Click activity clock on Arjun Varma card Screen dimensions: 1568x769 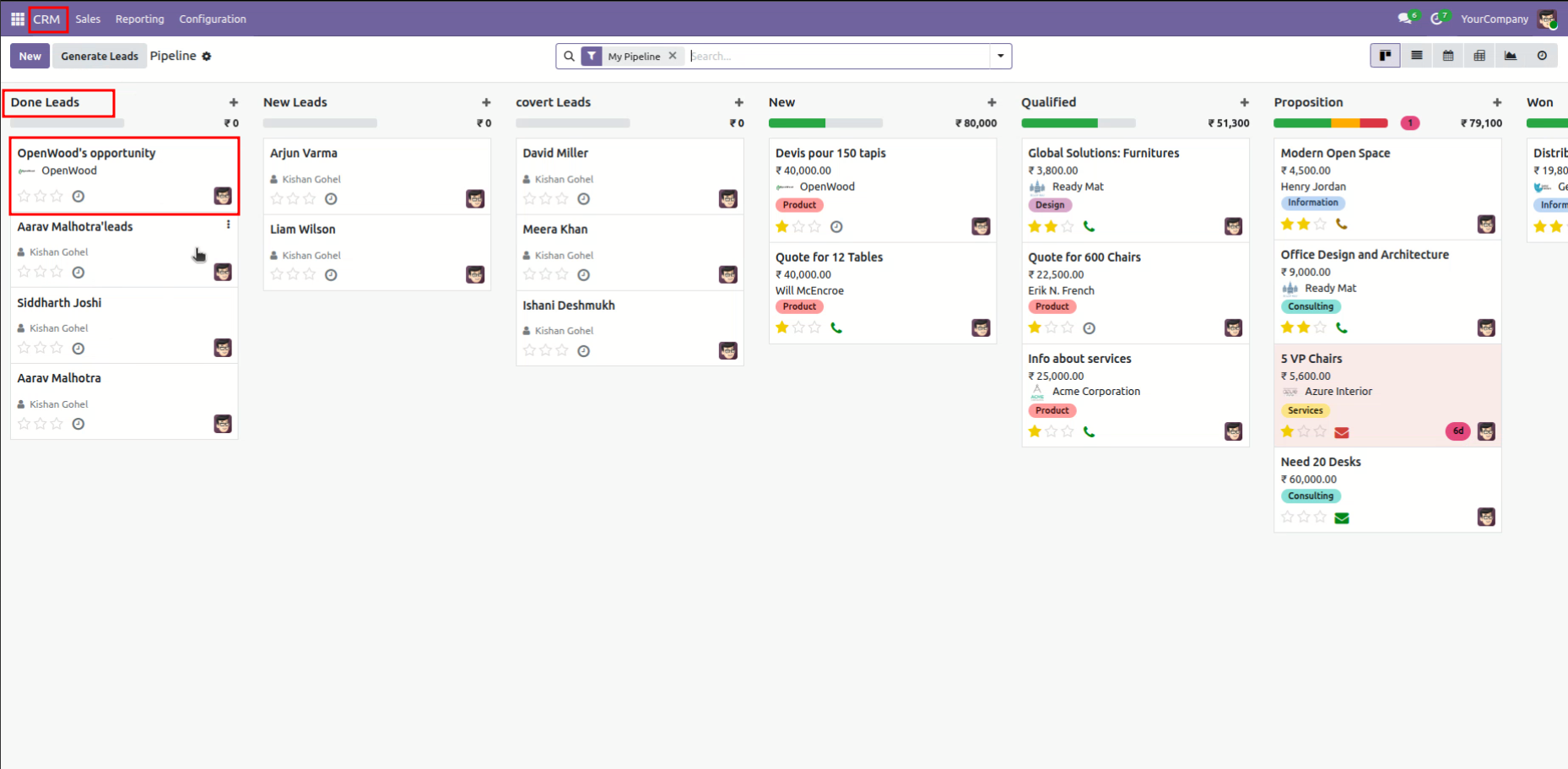coord(331,199)
